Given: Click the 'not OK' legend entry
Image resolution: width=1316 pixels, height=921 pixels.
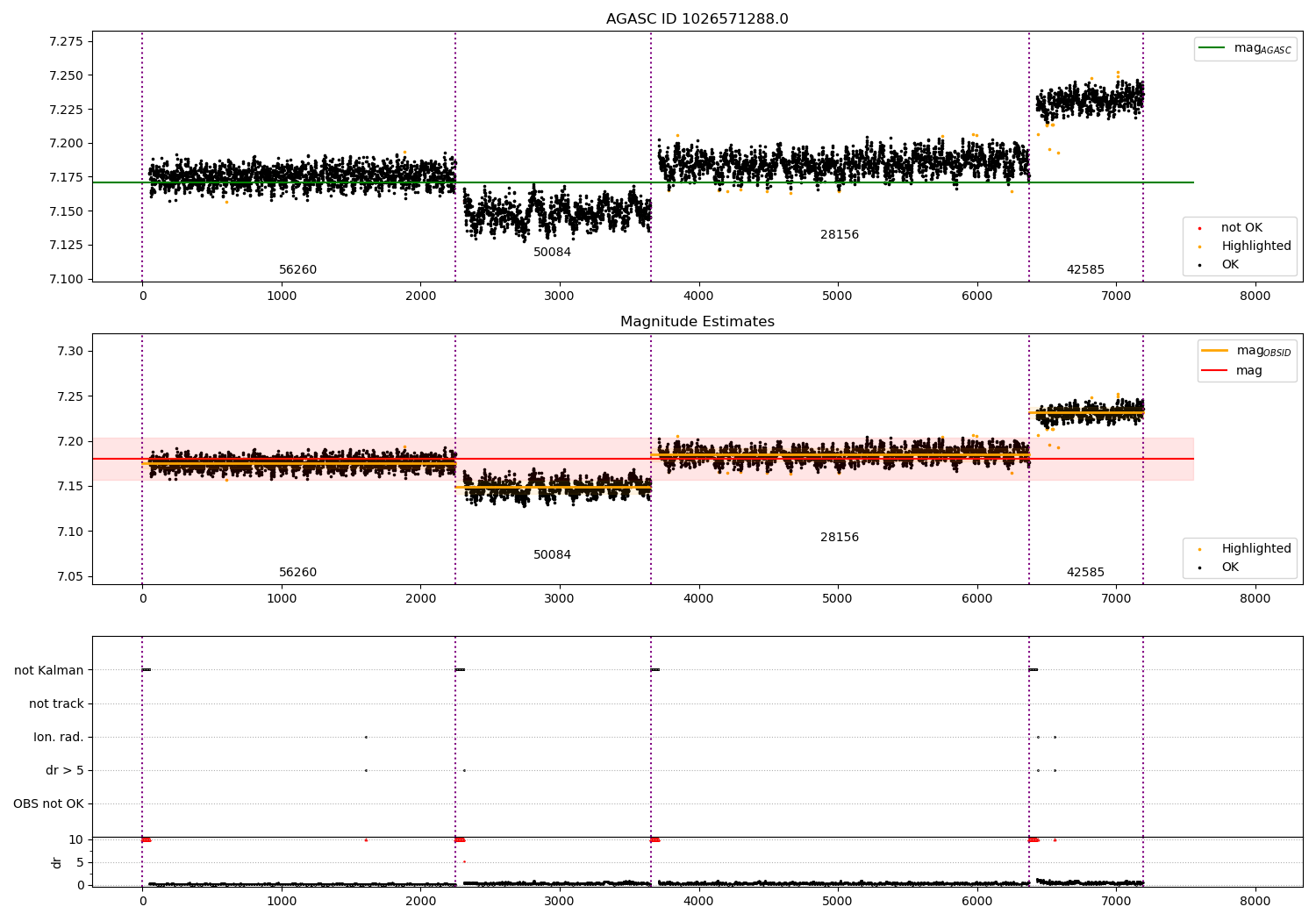Looking at the screenshot, I should tap(1241, 227).
